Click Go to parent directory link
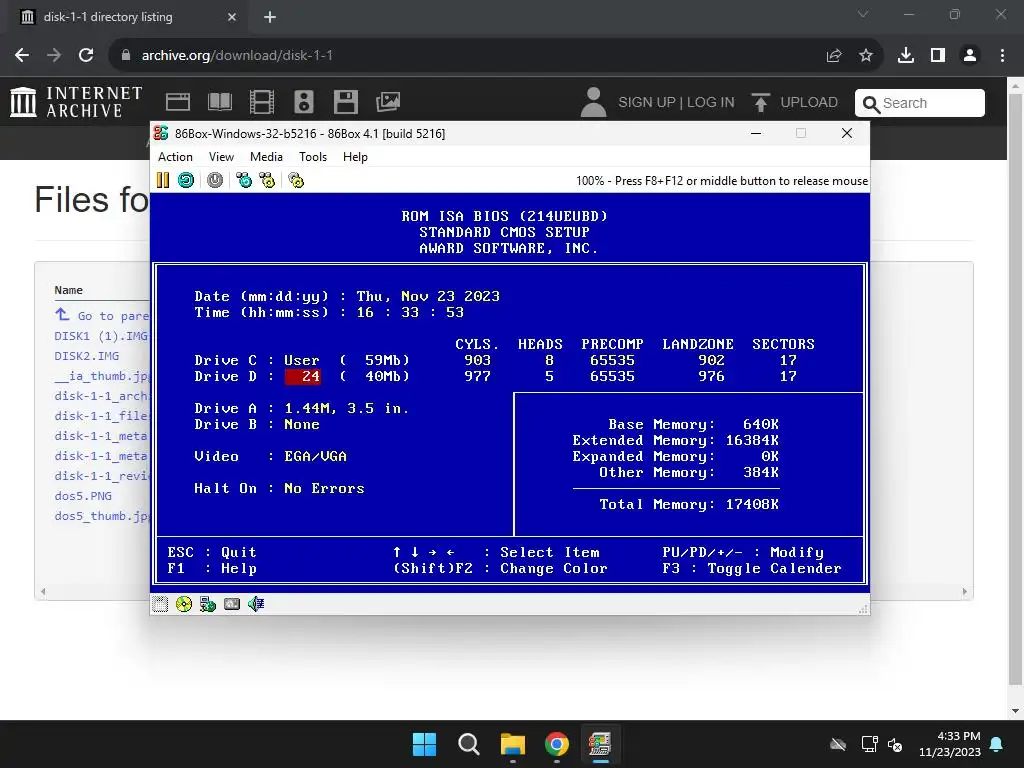1024x768 pixels. [x=102, y=315]
